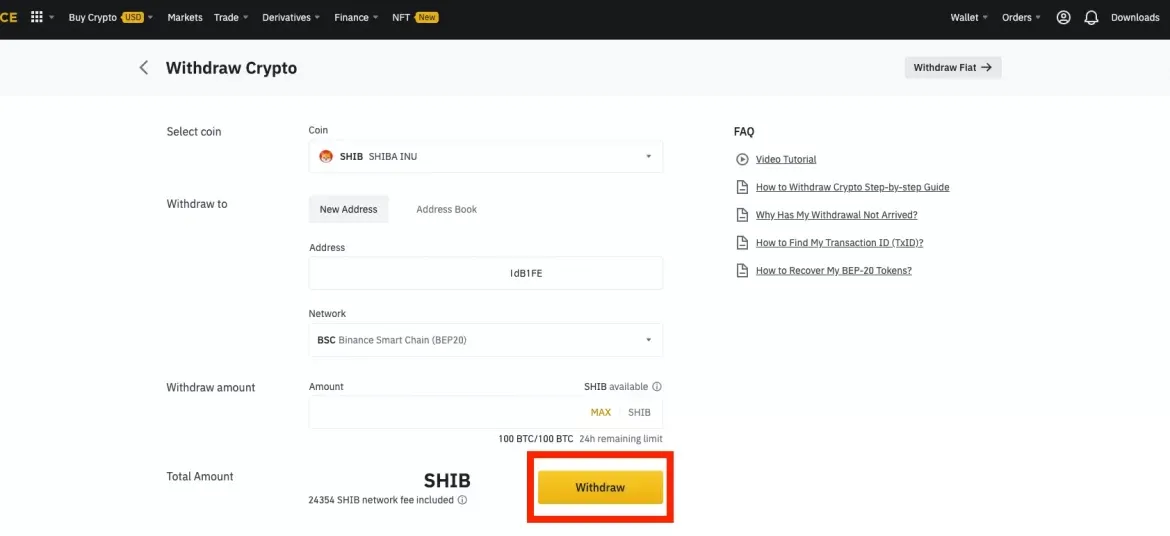Click the Withdraw Fiat button
The height and width of the screenshot is (536, 1170).
953,67
